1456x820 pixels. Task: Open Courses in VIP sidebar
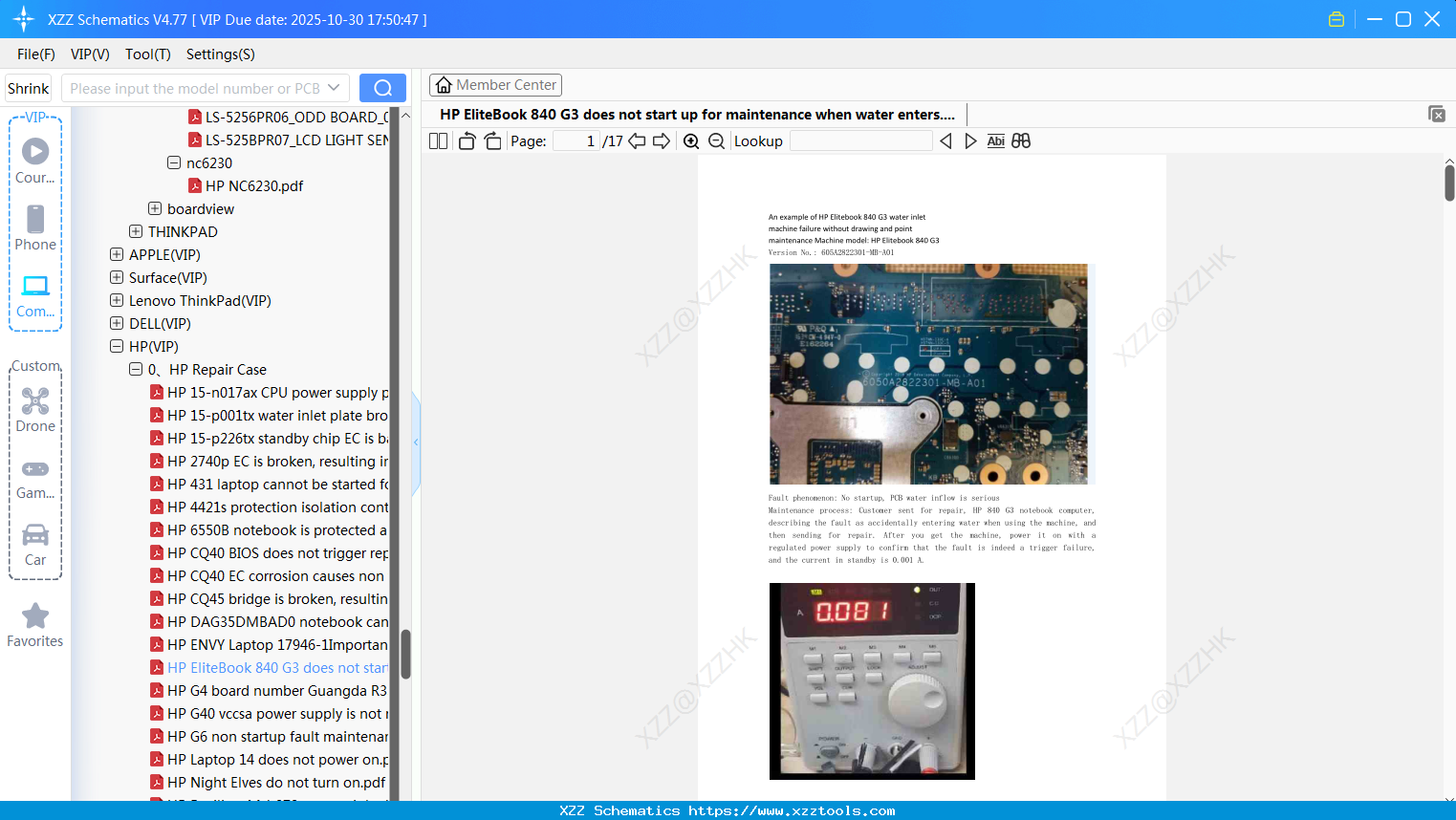35,161
